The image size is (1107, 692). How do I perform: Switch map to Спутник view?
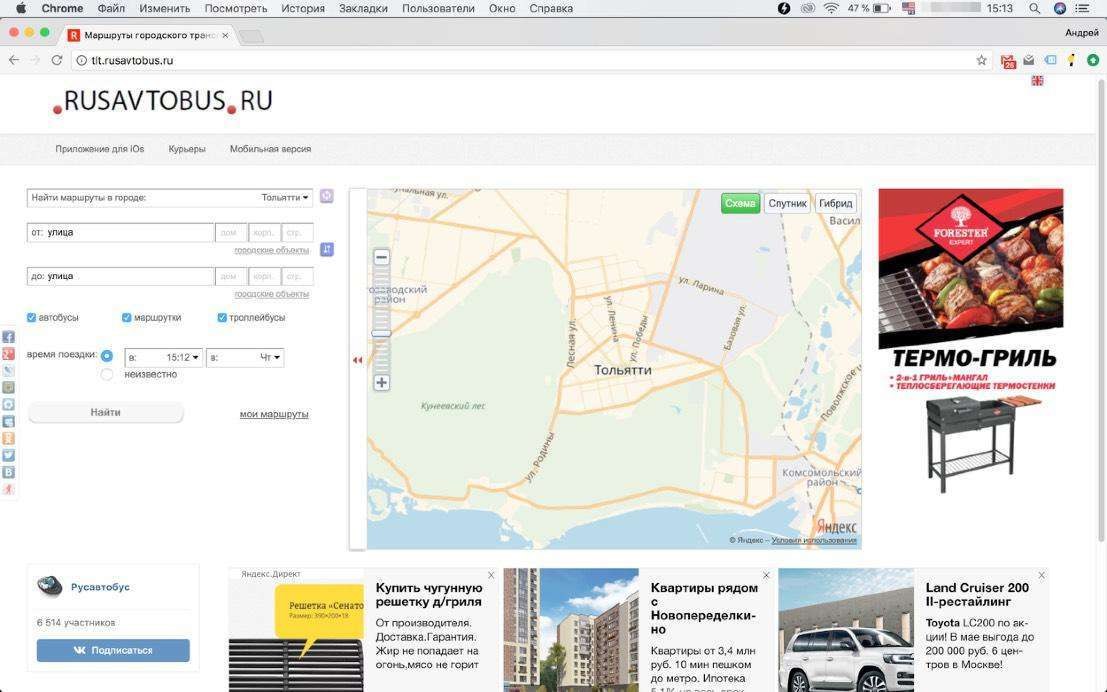click(x=787, y=203)
